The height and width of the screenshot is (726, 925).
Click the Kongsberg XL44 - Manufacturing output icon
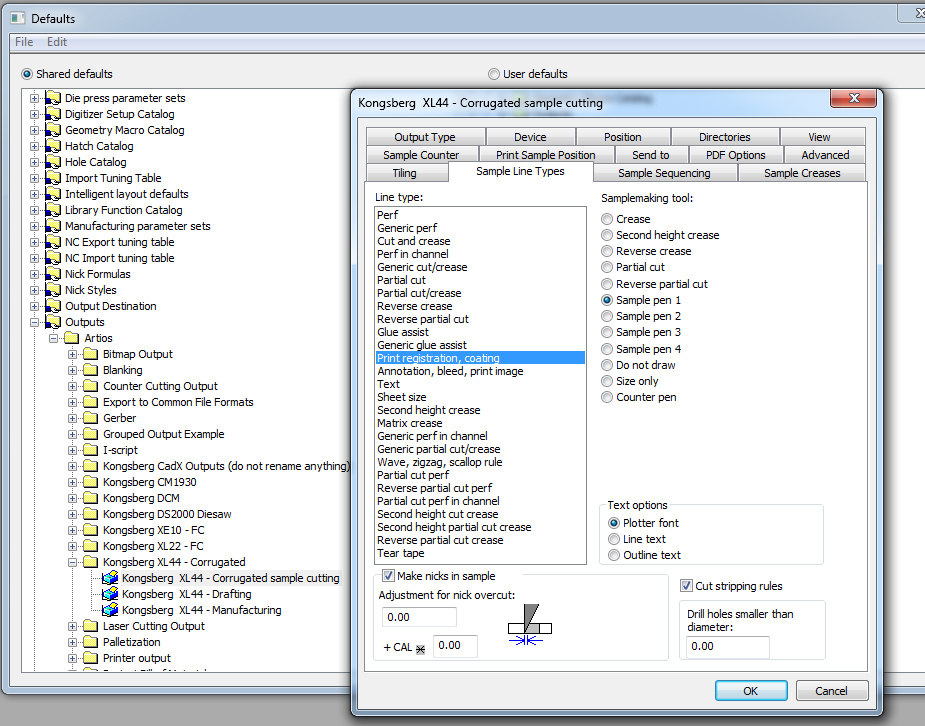[x=109, y=610]
